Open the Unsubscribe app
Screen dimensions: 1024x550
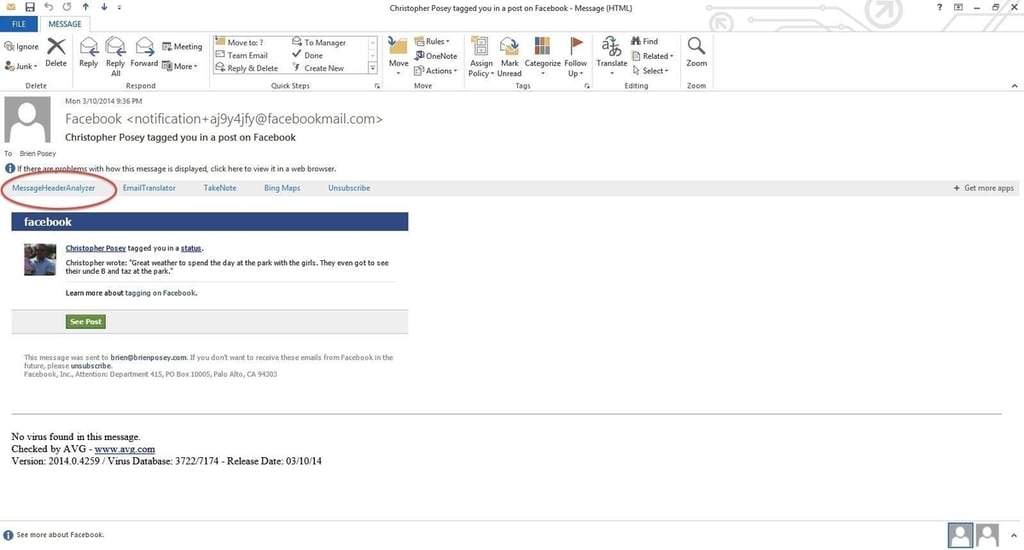[349, 188]
